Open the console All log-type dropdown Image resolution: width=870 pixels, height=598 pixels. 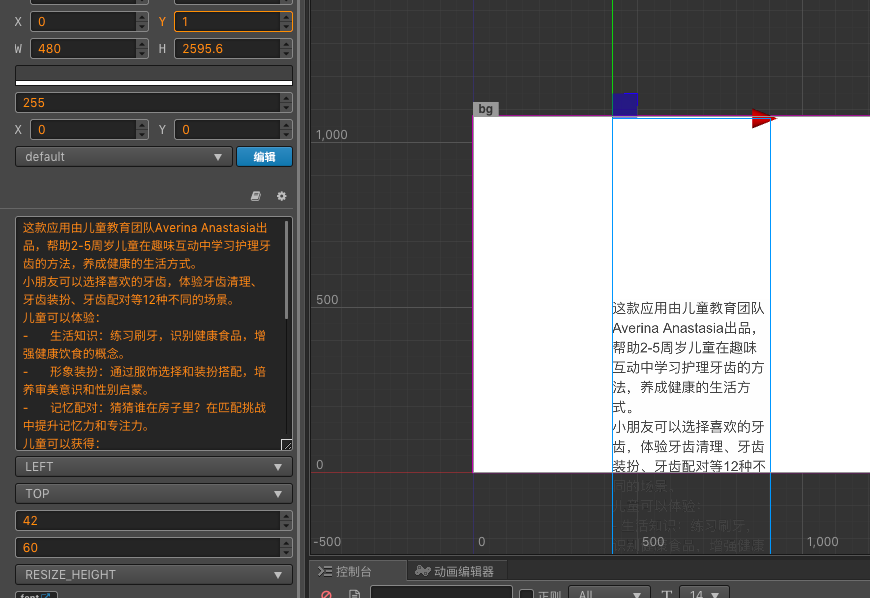click(x=609, y=594)
